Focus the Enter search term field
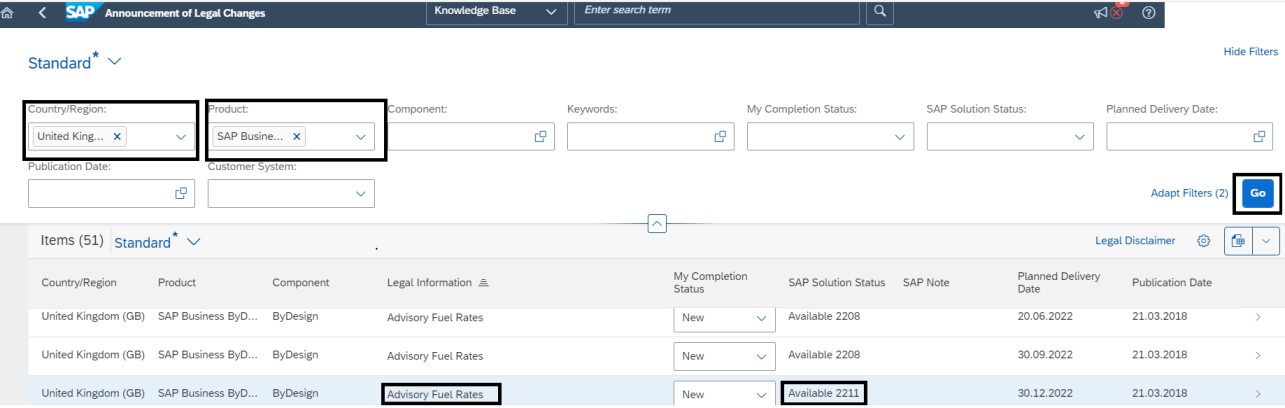This screenshot has width=1285, height=408. coord(716,11)
